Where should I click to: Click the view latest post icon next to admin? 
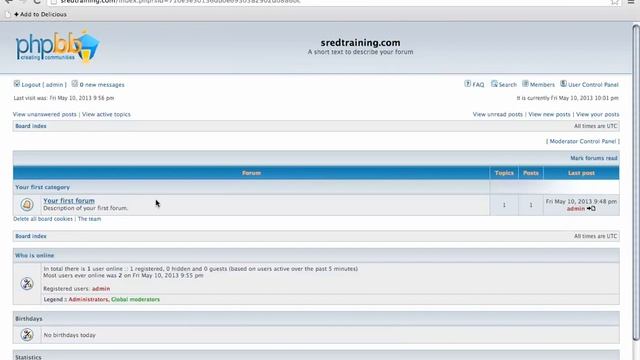[x=591, y=209]
